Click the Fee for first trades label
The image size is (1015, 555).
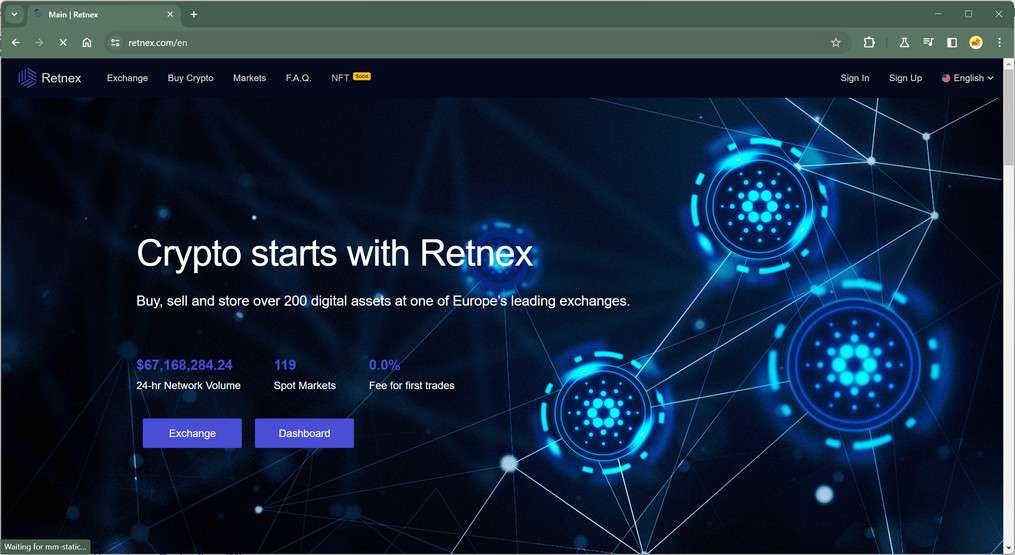(x=412, y=385)
